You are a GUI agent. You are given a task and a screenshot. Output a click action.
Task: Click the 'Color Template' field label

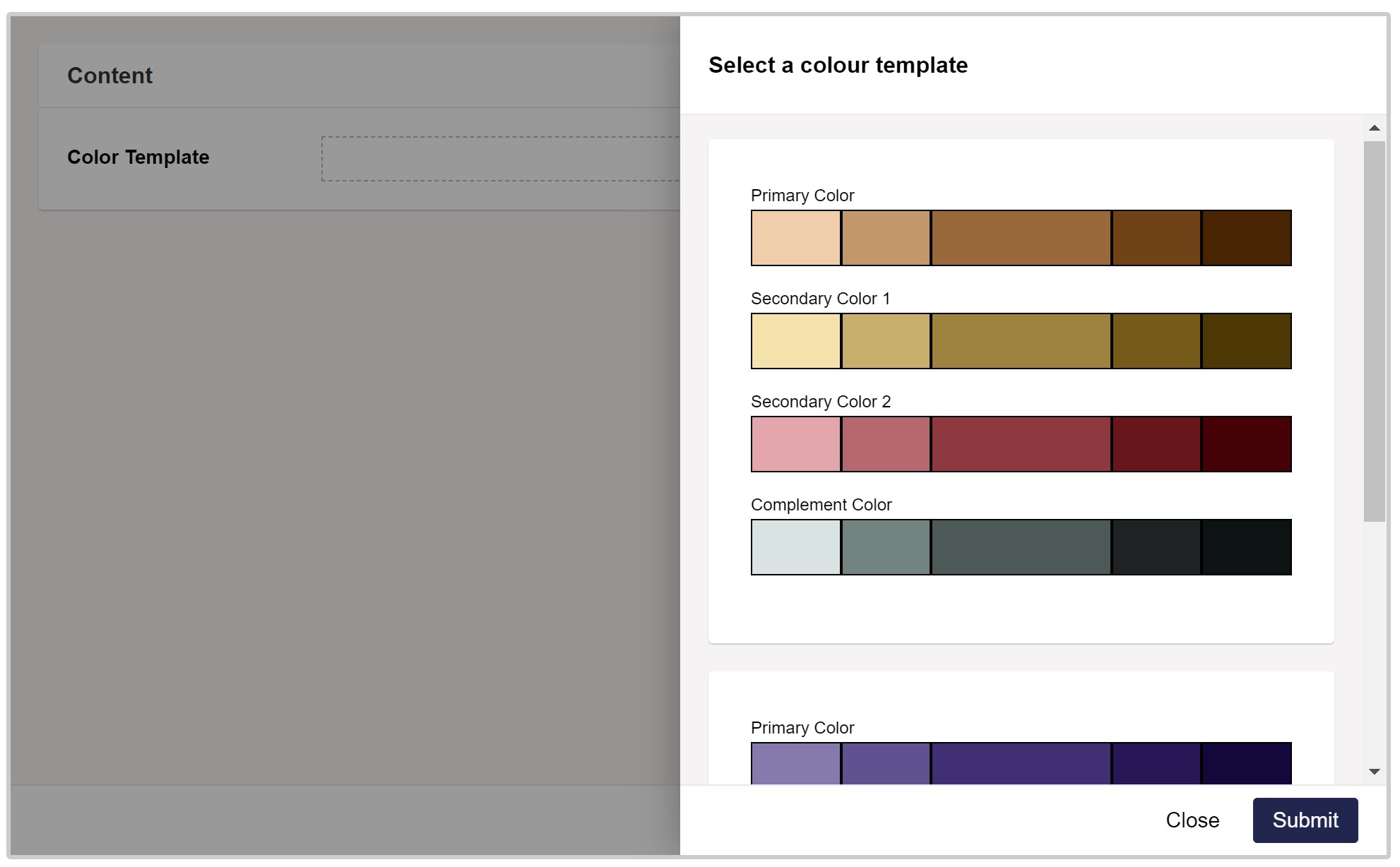point(138,157)
